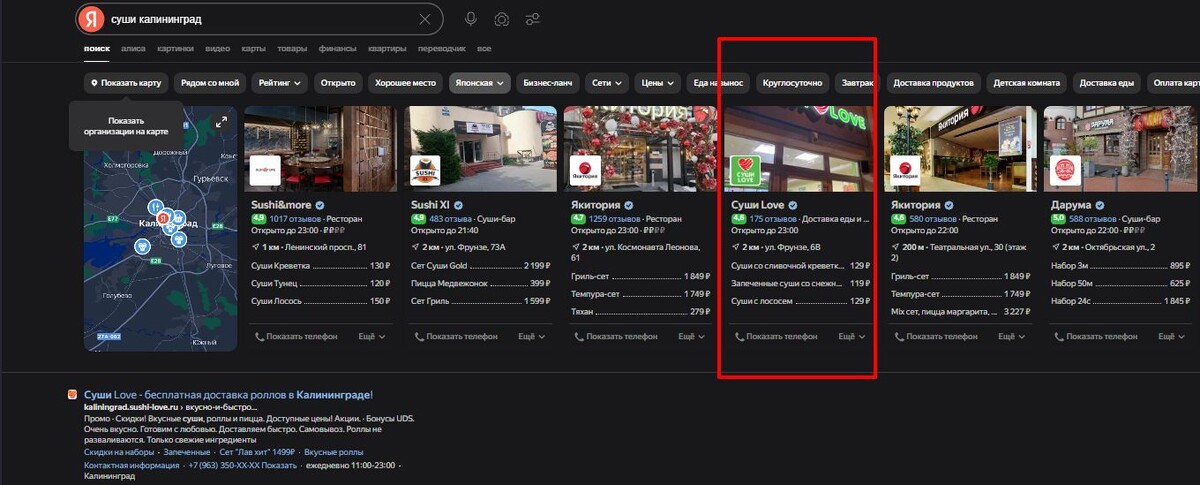Open the Рейтинг dropdown filter

pos(280,83)
